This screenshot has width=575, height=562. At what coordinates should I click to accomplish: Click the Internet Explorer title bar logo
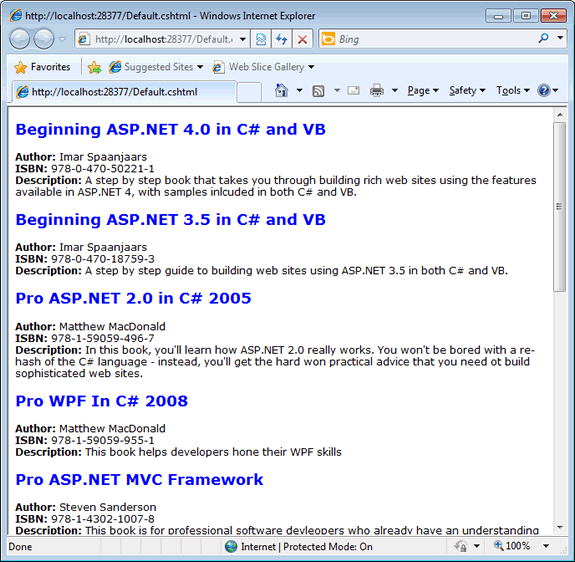(x=16, y=16)
